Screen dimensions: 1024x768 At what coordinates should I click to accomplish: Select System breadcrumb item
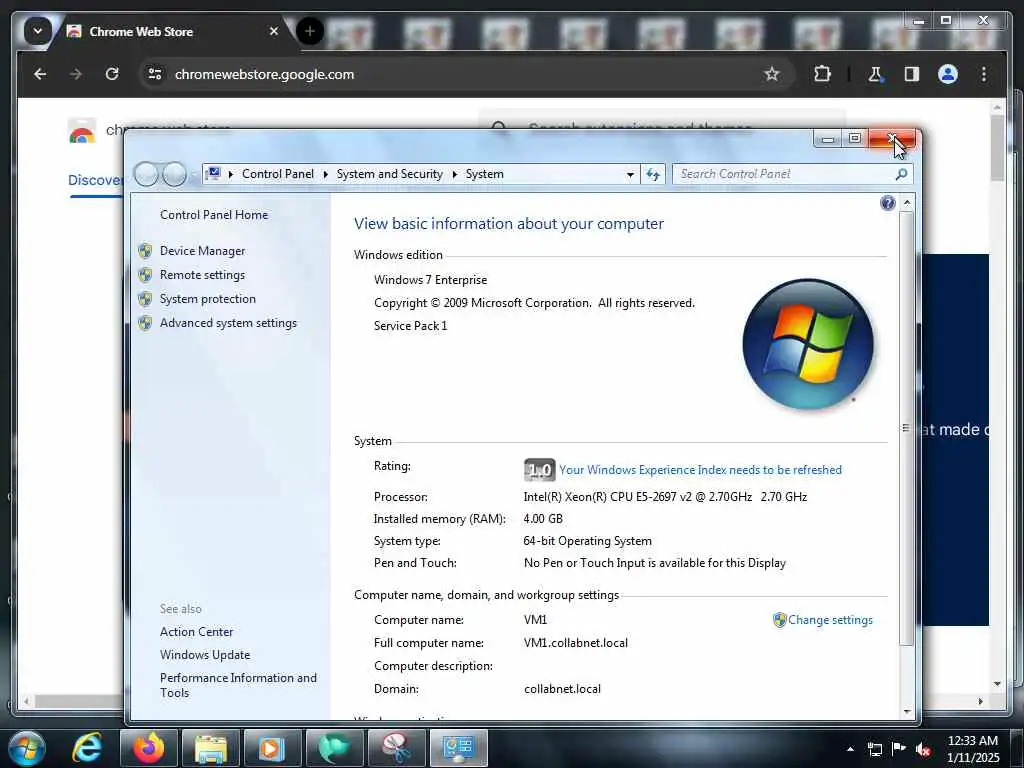click(484, 174)
